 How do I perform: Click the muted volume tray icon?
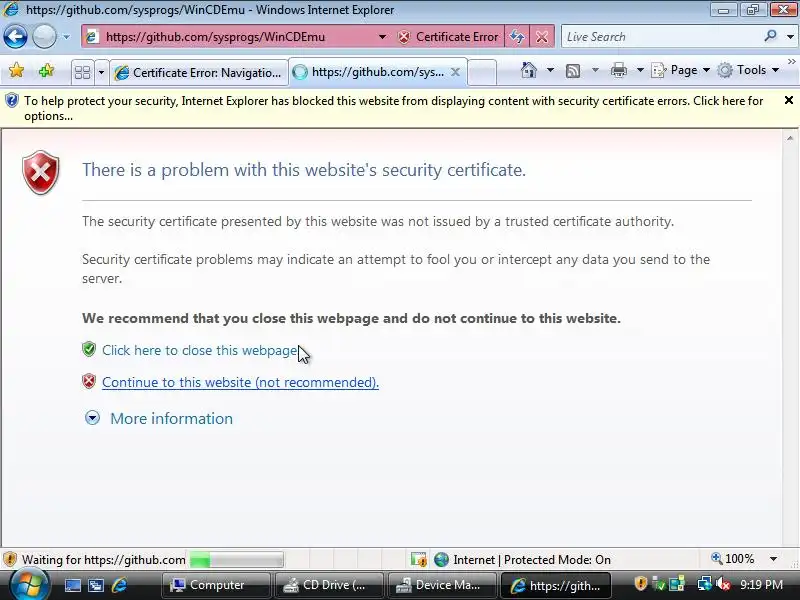coord(722,584)
